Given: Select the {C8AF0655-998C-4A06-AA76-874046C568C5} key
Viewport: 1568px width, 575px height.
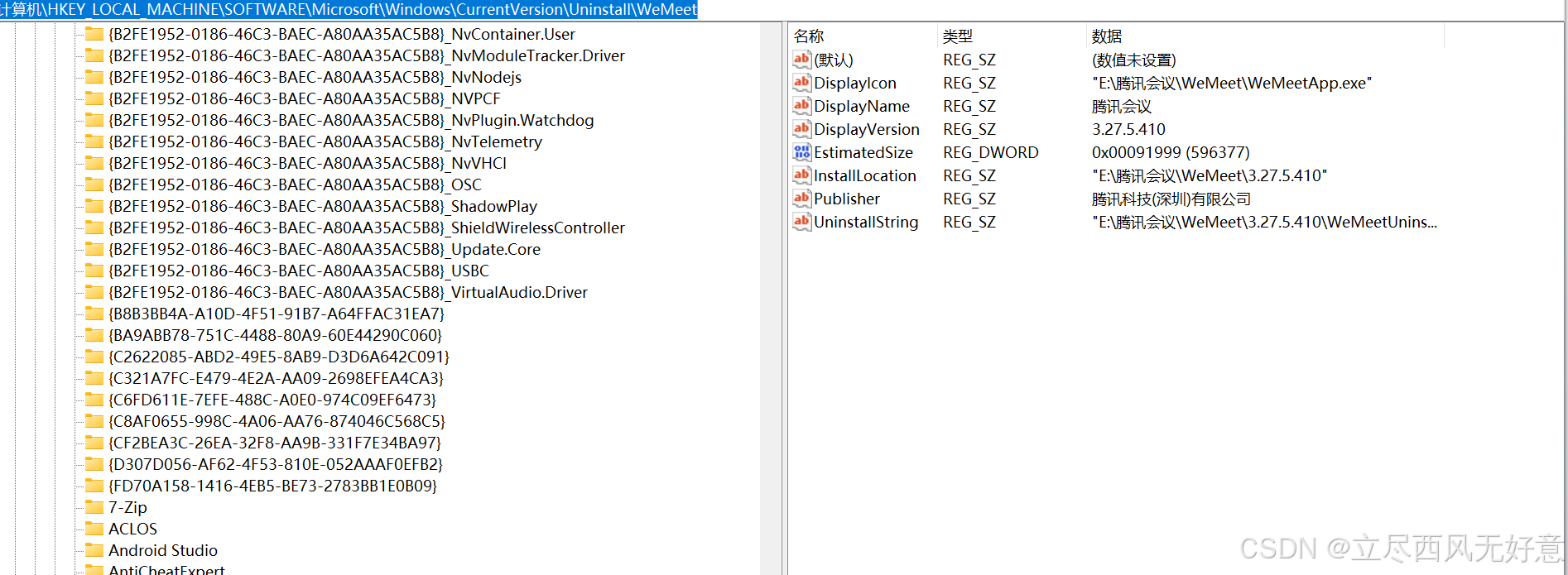Looking at the screenshot, I should [277, 421].
